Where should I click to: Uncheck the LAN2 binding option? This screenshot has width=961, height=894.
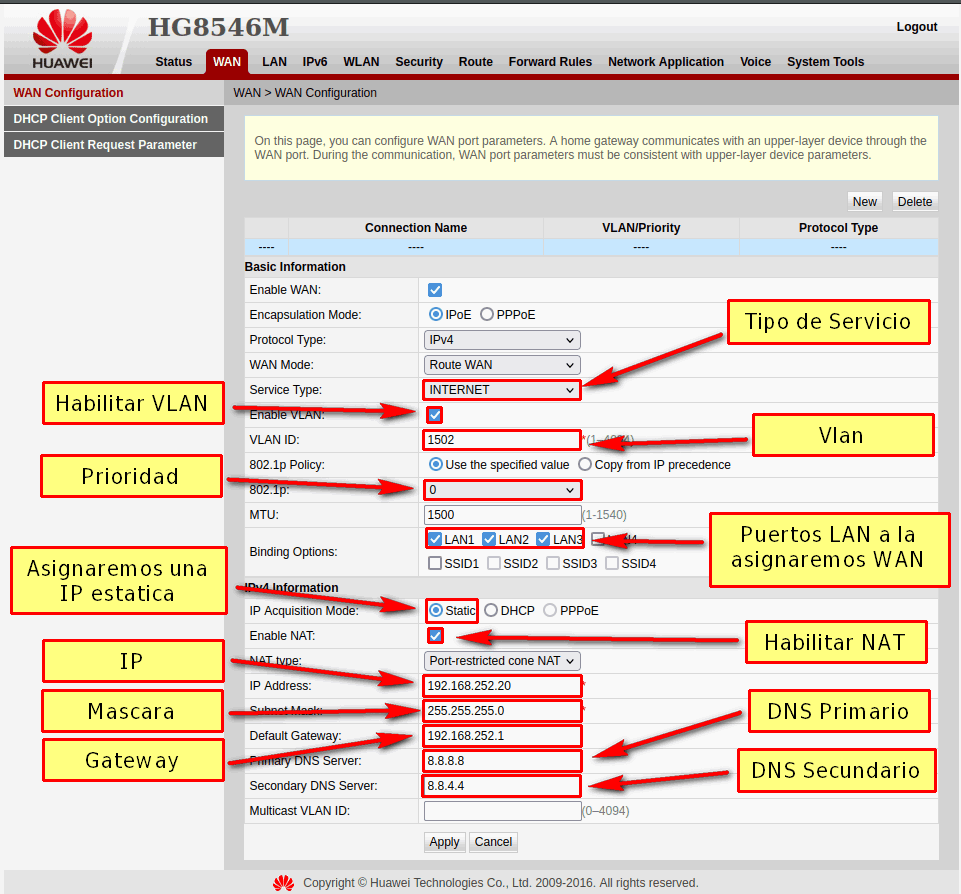pyautogui.click(x=489, y=539)
